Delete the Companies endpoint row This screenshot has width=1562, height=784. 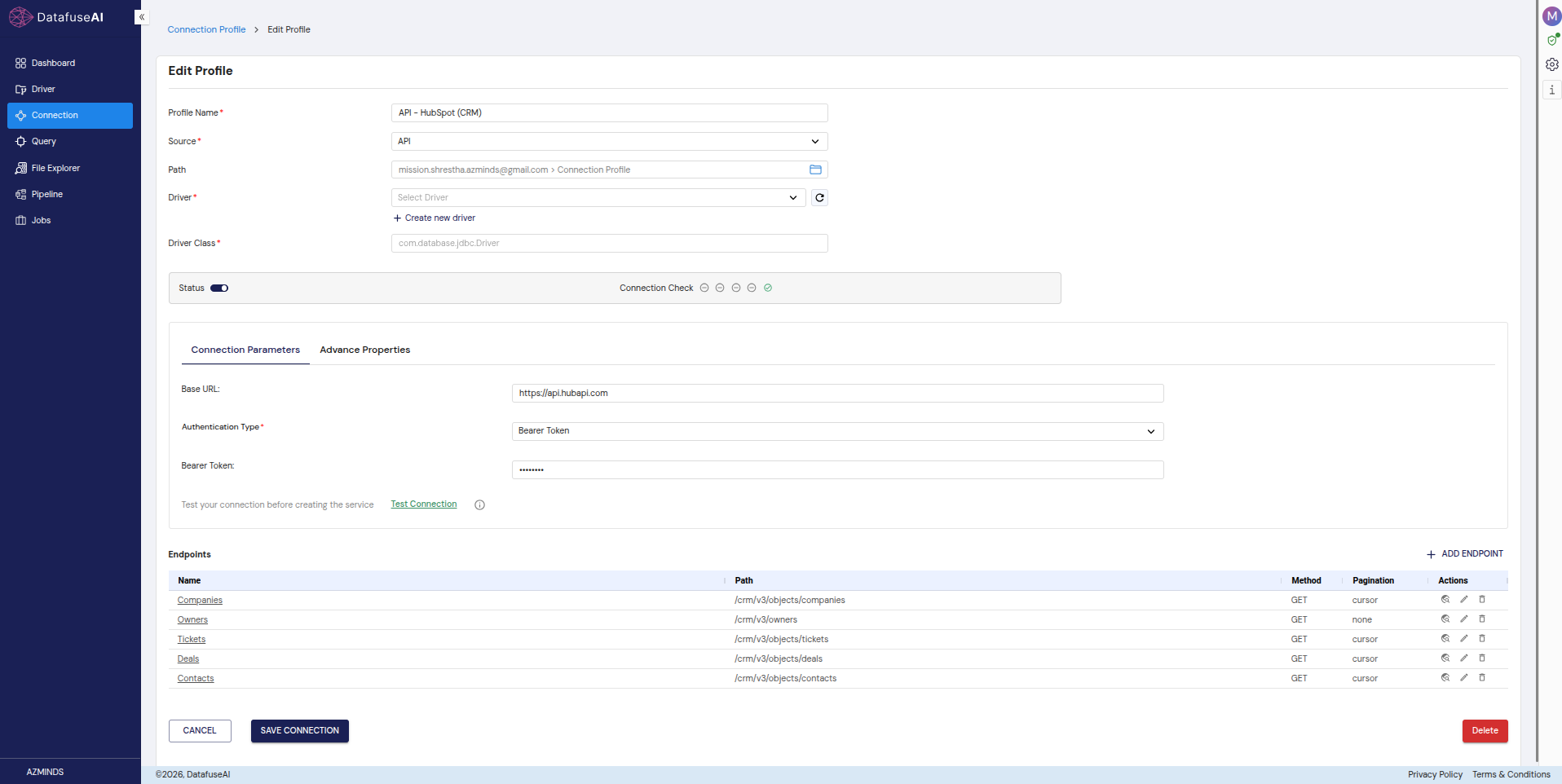(x=1482, y=600)
